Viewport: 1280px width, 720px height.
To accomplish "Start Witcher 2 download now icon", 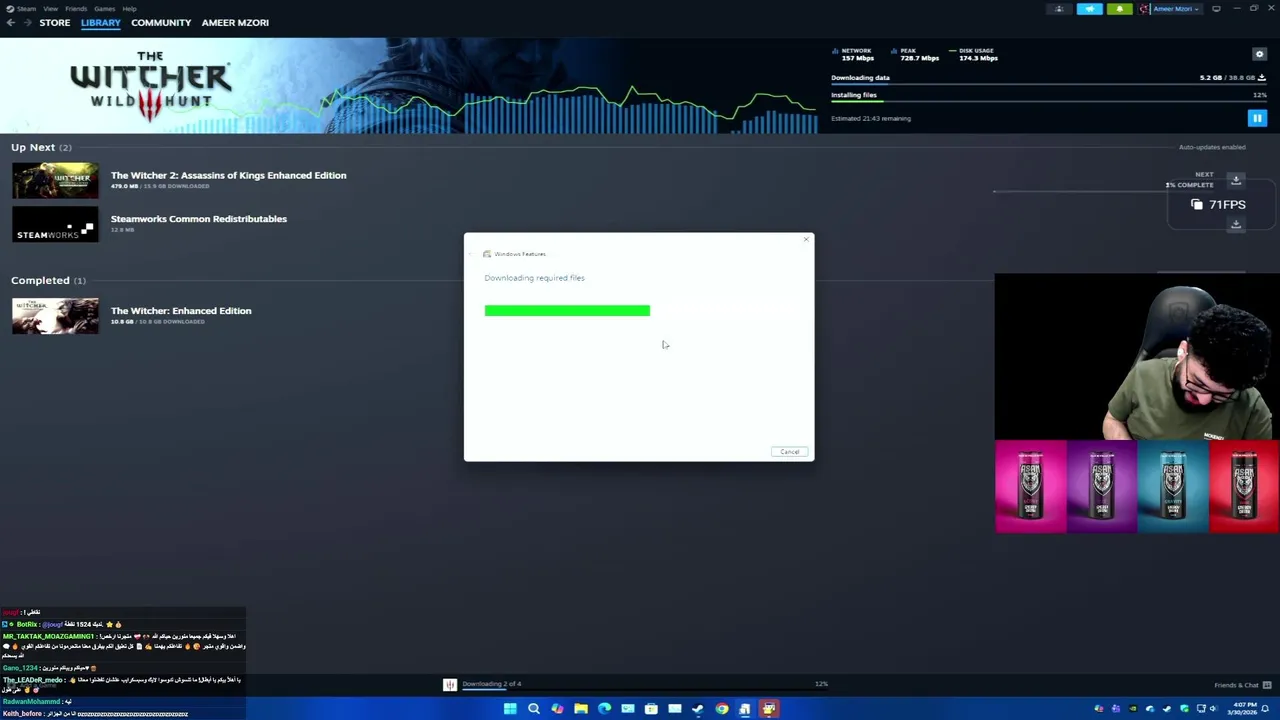I will coord(1236,180).
